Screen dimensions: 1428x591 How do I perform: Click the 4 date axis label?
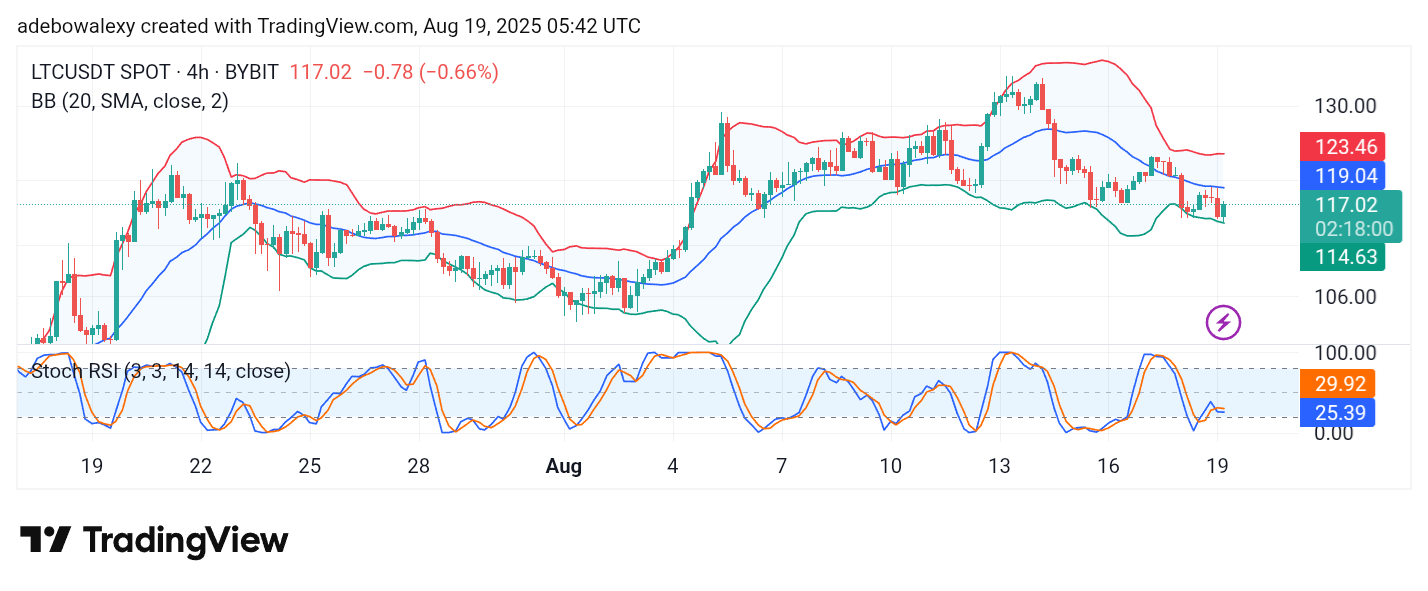(x=673, y=466)
